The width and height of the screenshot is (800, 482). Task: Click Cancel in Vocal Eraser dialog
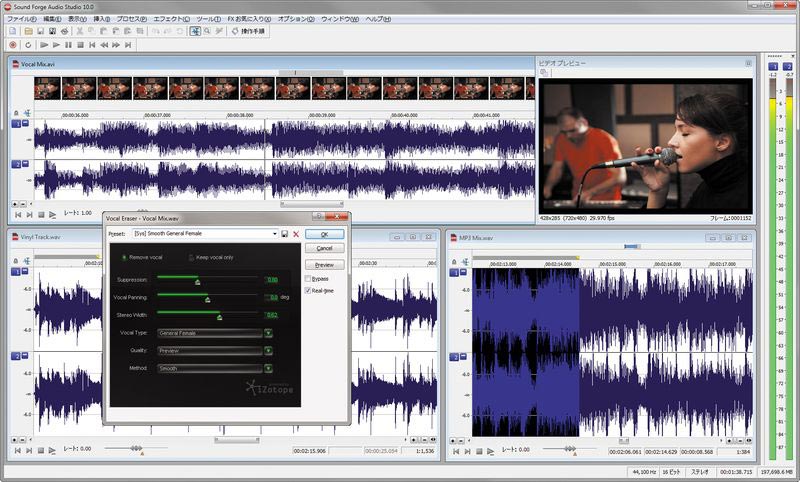(x=324, y=248)
